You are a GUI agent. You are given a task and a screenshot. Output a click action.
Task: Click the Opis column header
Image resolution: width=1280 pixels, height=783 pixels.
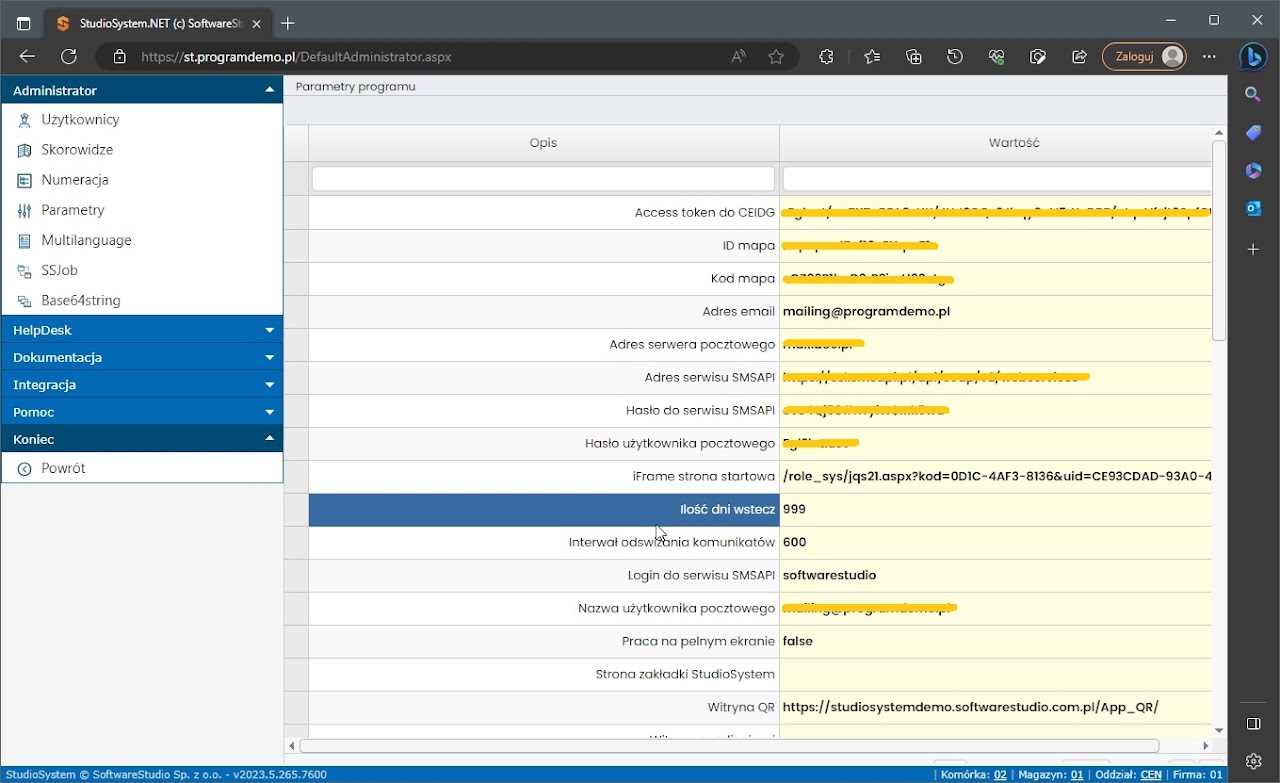[x=543, y=143]
